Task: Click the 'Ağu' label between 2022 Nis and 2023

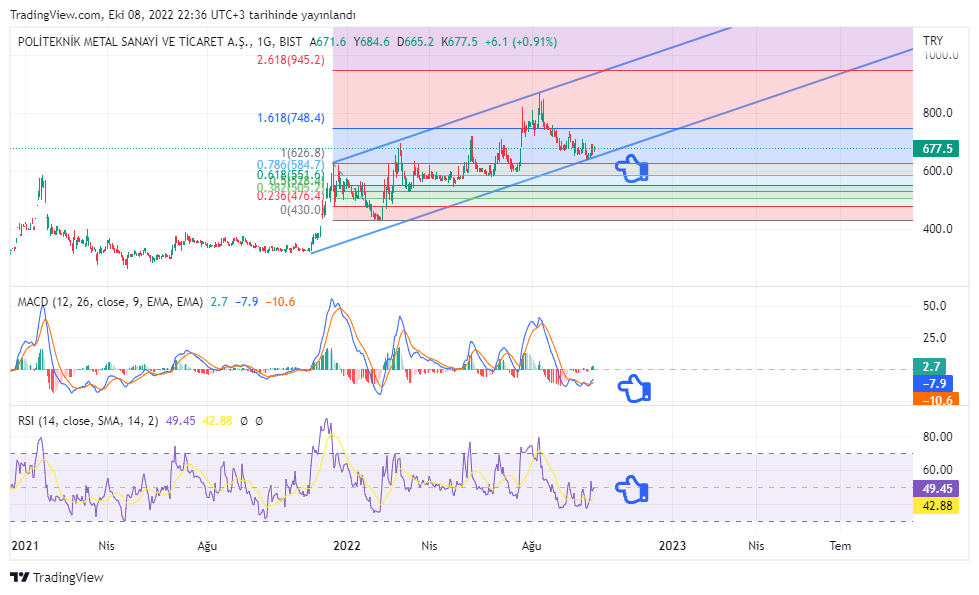Action: pyautogui.click(x=532, y=546)
